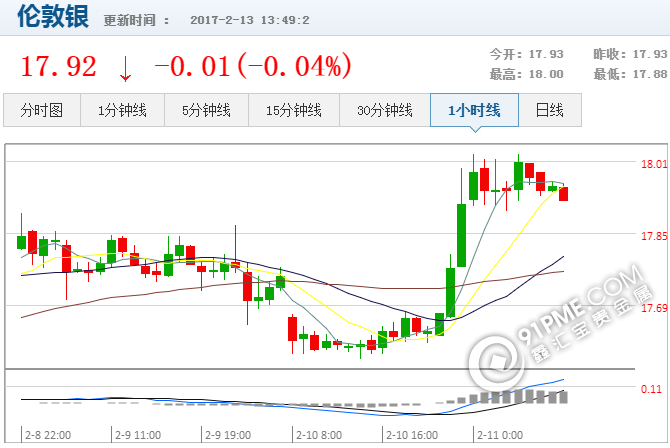Click the red down arrow indicator
The width and height of the screenshot is (670, 448).
(x=125, y=68)
